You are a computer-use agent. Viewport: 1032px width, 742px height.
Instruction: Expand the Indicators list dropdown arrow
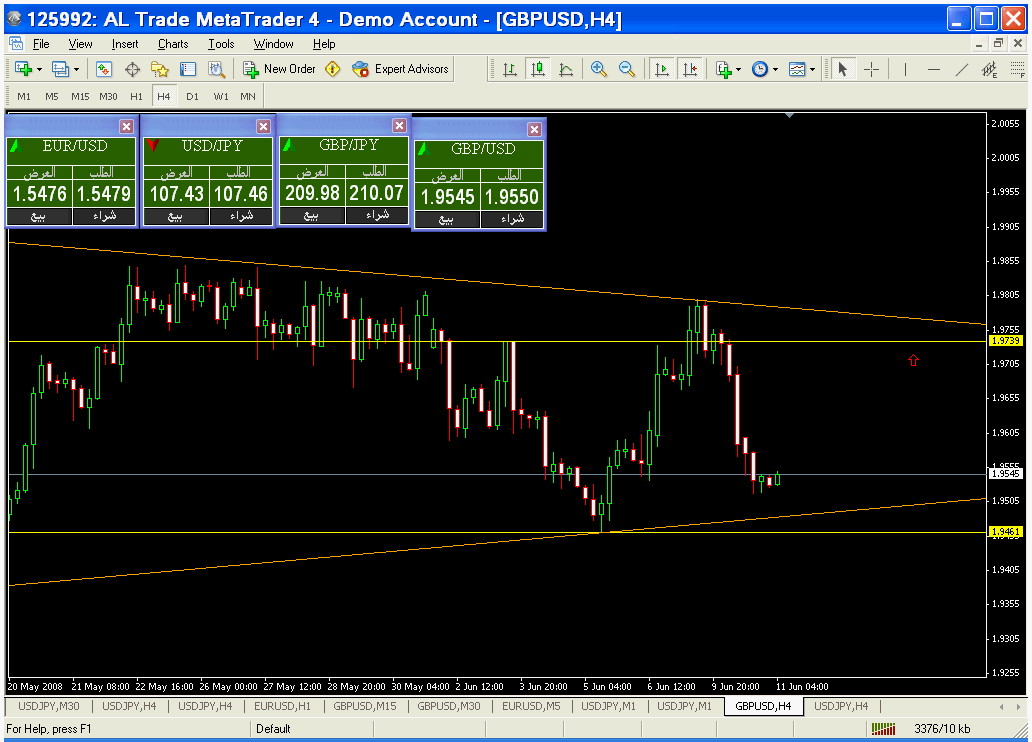pos(739,70)
